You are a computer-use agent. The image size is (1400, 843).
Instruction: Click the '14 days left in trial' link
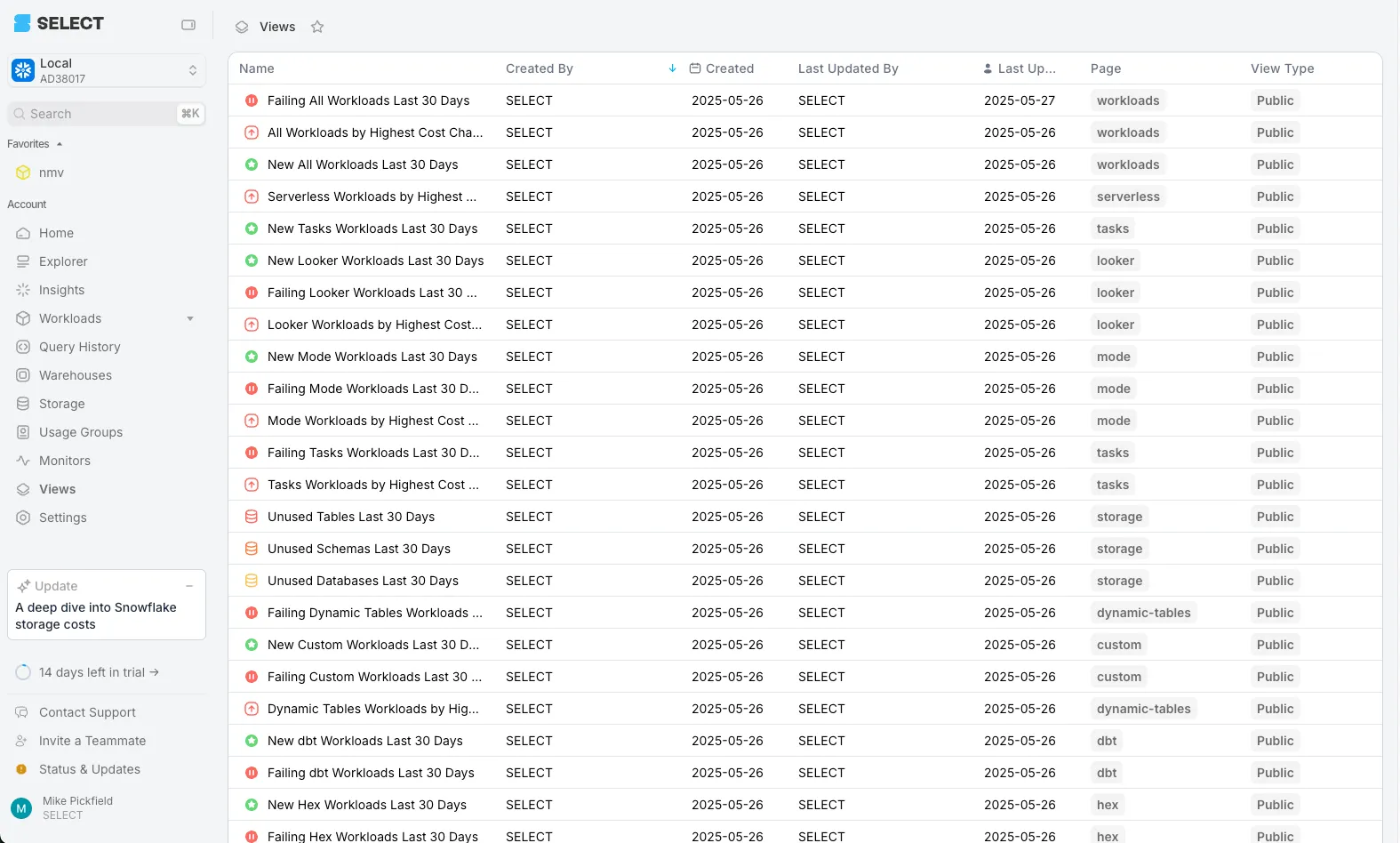99,672
